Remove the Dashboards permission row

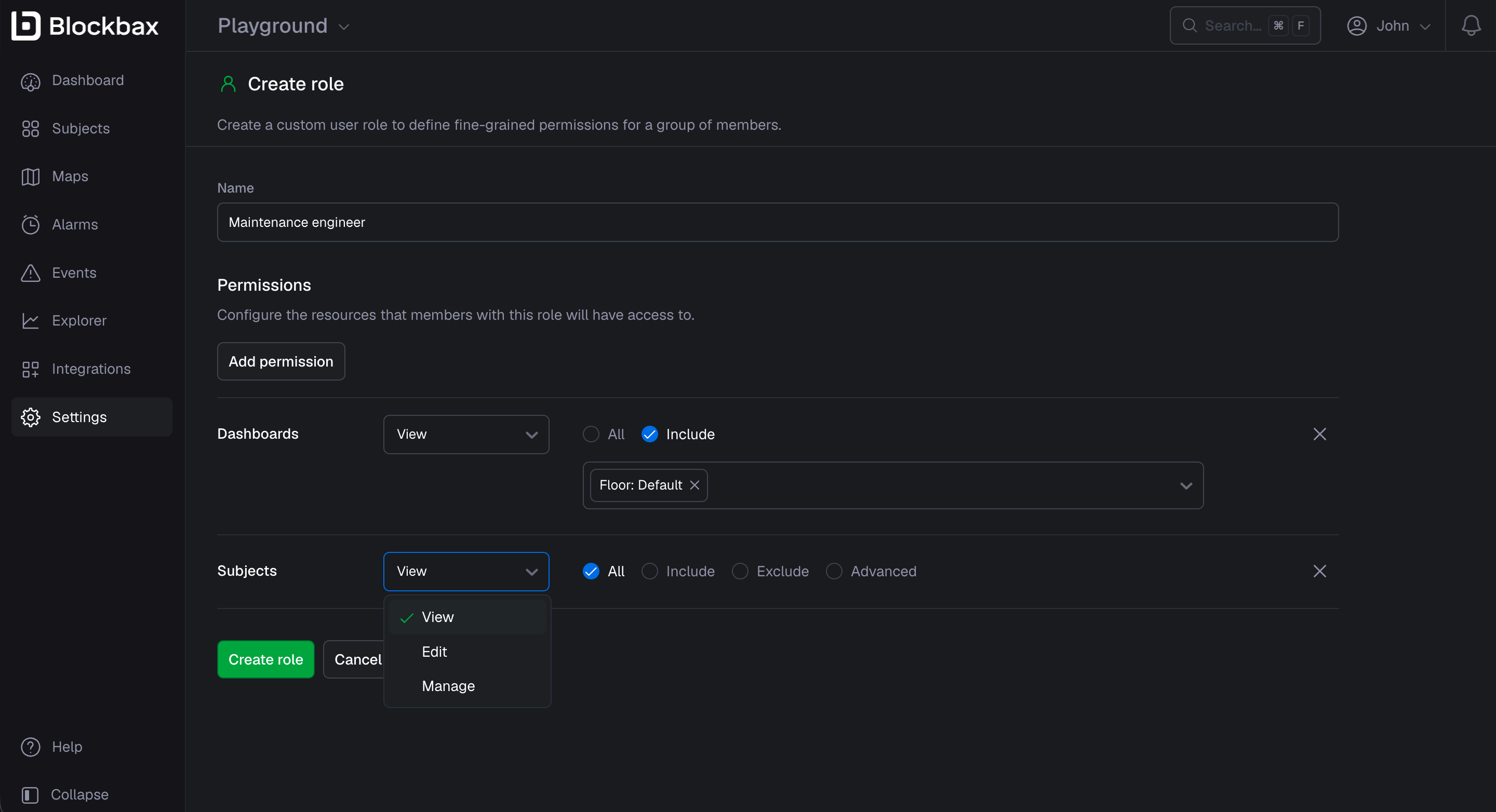coord(1319,434)
